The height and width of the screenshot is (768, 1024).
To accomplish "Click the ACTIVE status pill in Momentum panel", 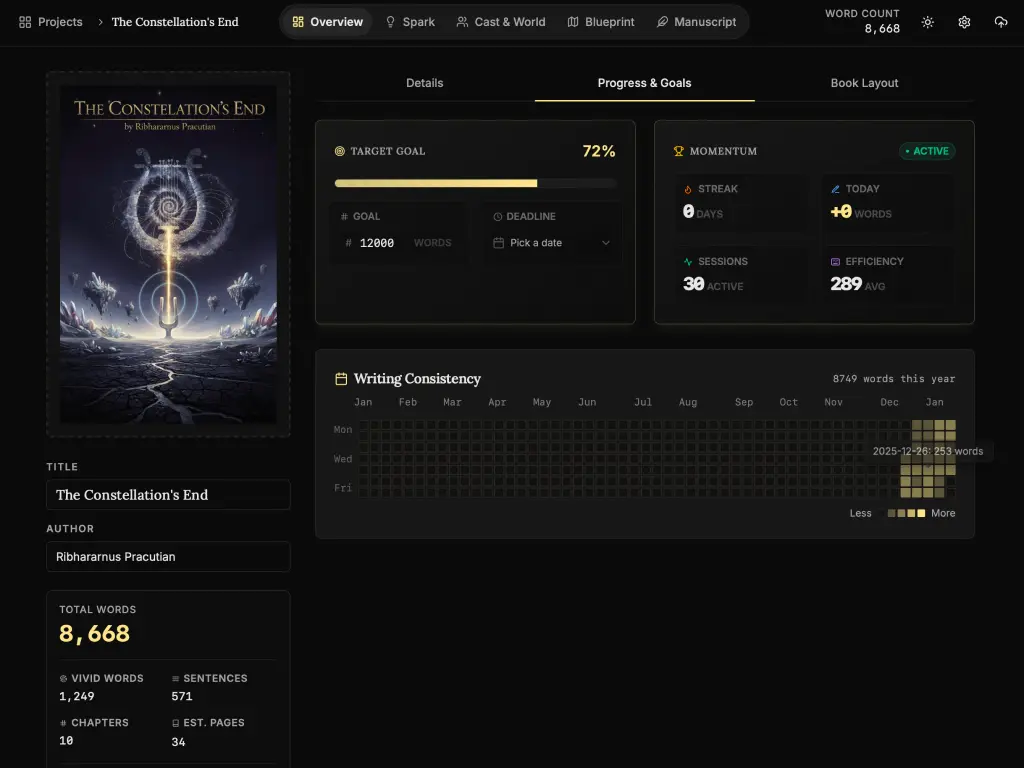I will [x=926, y=151].
